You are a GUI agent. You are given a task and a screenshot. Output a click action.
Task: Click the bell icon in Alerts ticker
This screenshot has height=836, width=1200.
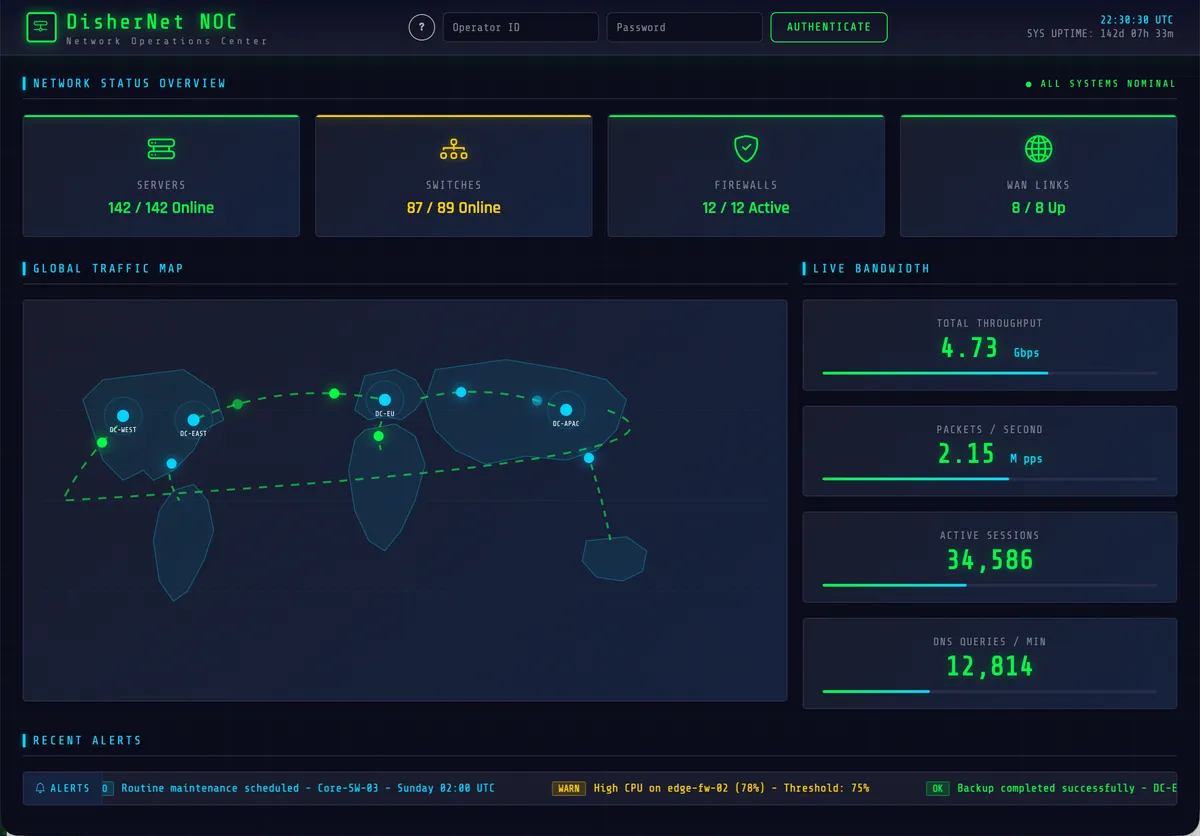(40, 788)
